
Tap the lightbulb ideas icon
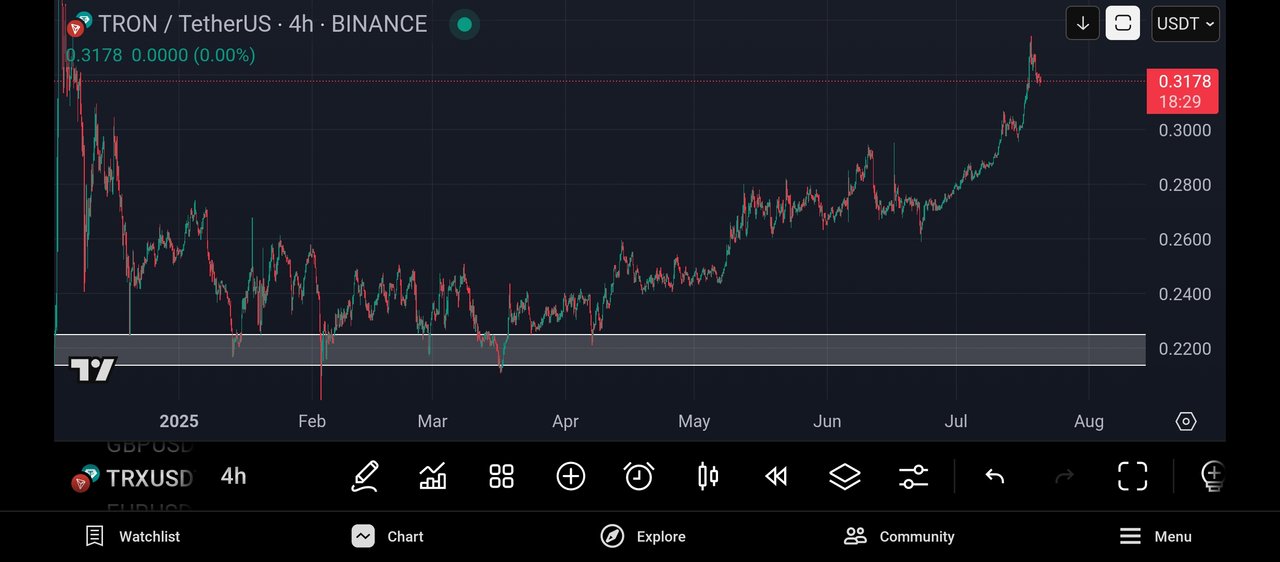(1212, 476)
